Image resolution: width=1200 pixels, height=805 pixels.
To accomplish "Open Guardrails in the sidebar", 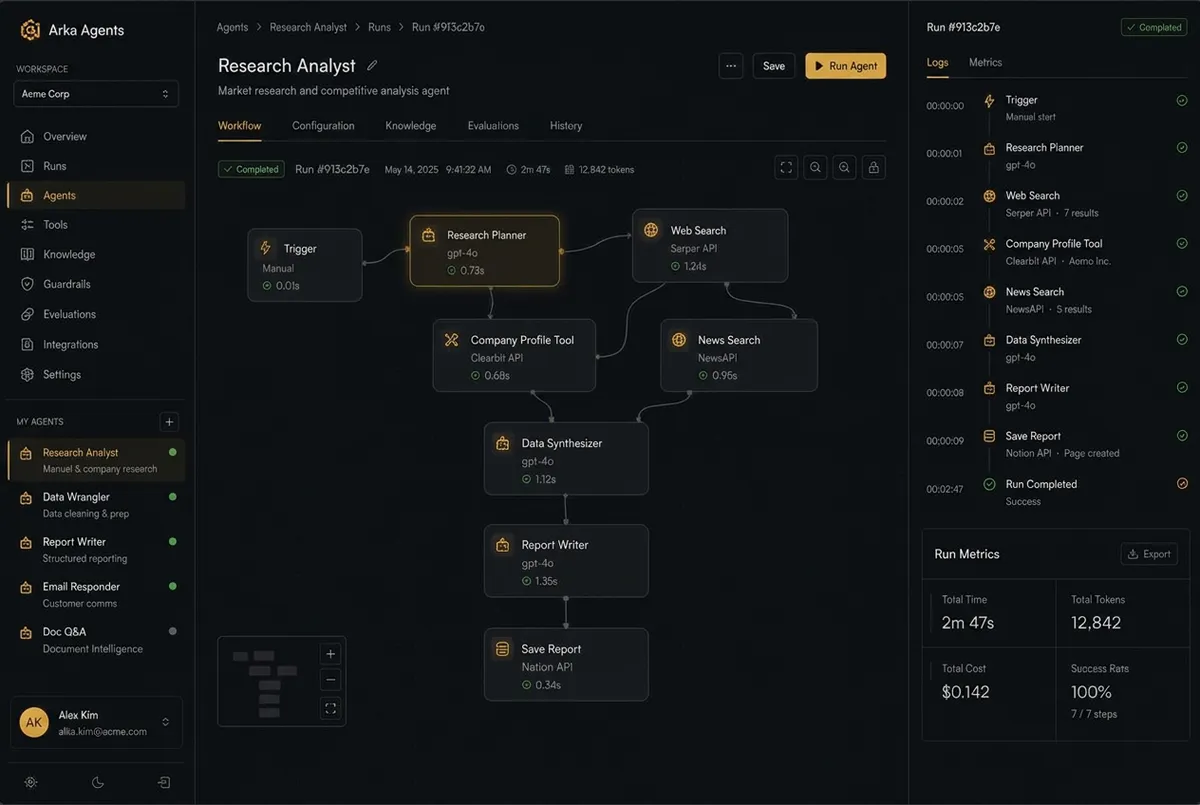I will 96,284.
